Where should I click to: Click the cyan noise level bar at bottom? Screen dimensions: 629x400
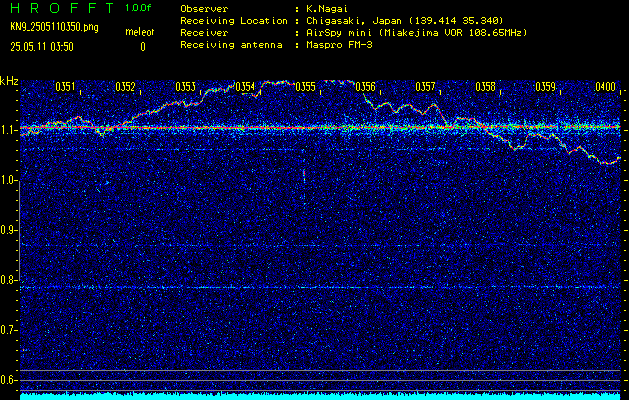[x=320, y=396]
